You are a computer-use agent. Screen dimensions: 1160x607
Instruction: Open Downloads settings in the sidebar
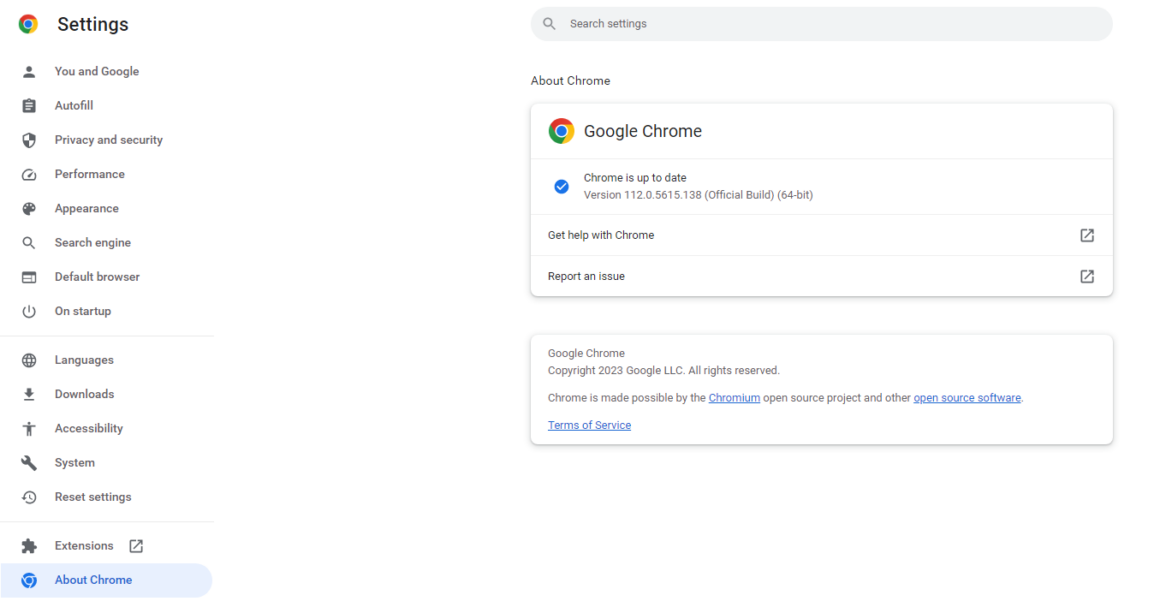(84, 394)
